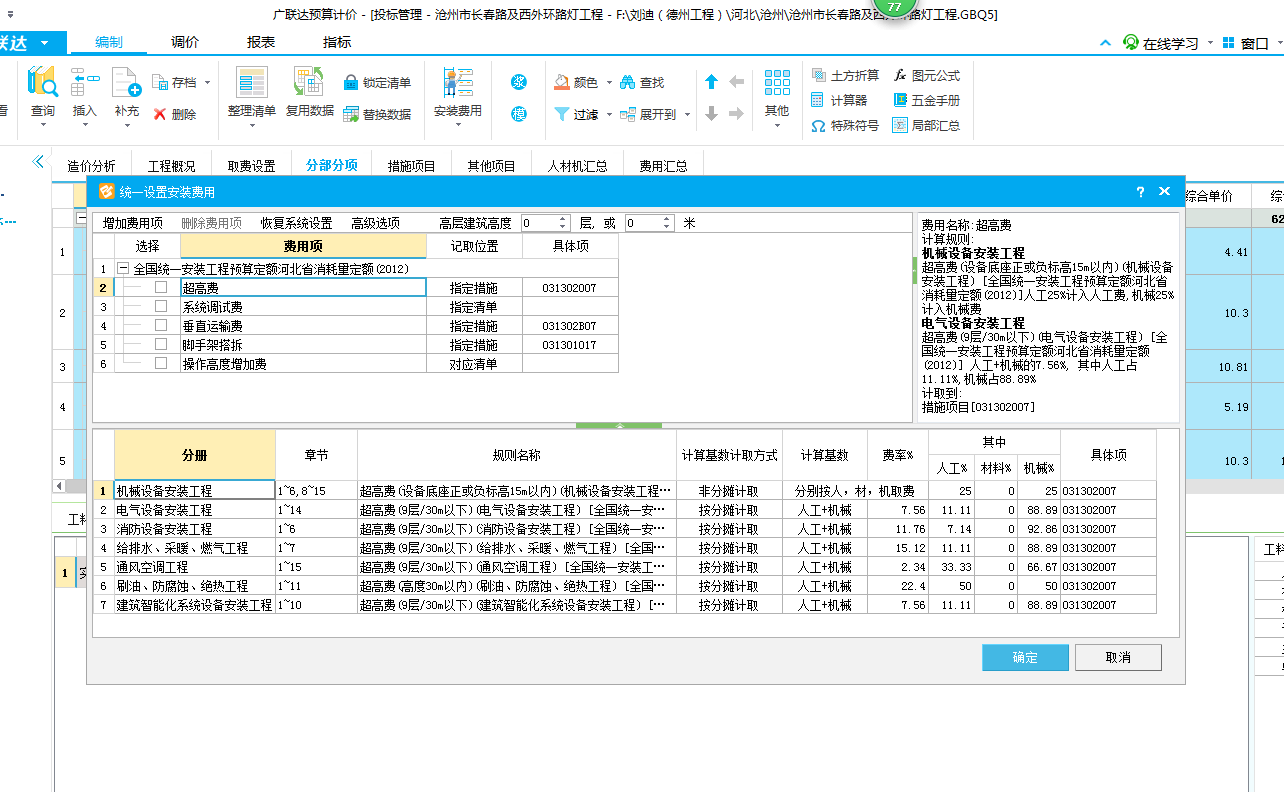Open the 费用汇总 tab
Image resolution: width=1284 pixels, height=792 pixels.
pyautogui.click(x=664, y=166)
